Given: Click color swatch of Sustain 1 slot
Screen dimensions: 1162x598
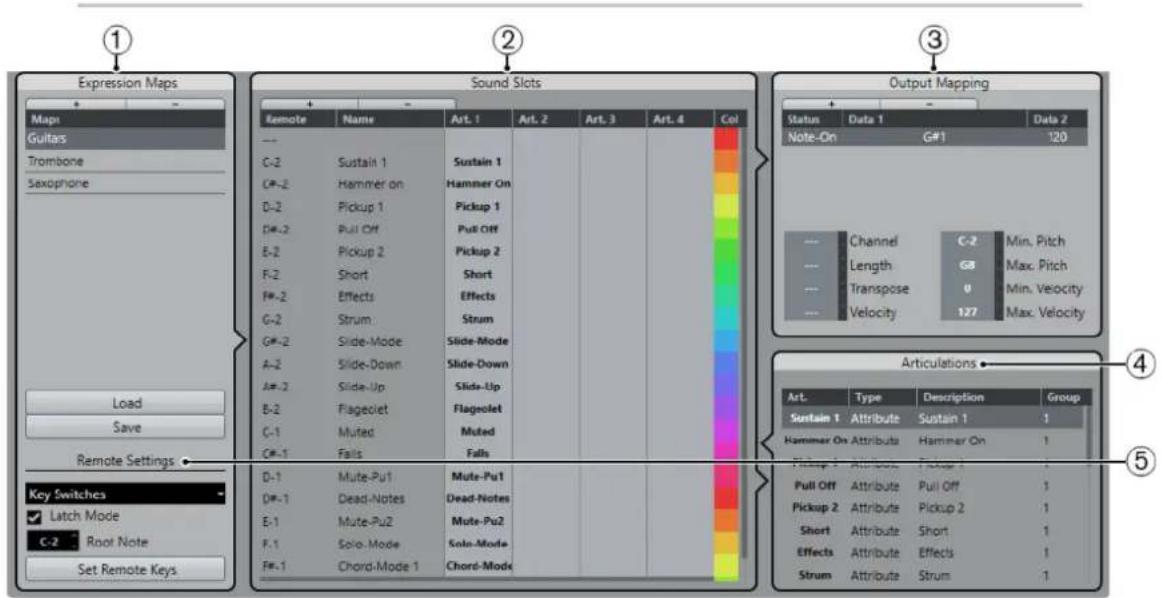Looking at the screenshot, I should [x=726, y=162].
